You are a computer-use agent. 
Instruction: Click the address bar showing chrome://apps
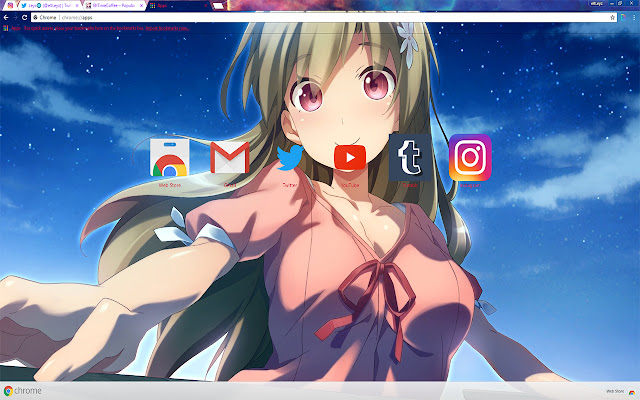click(322, 18)
